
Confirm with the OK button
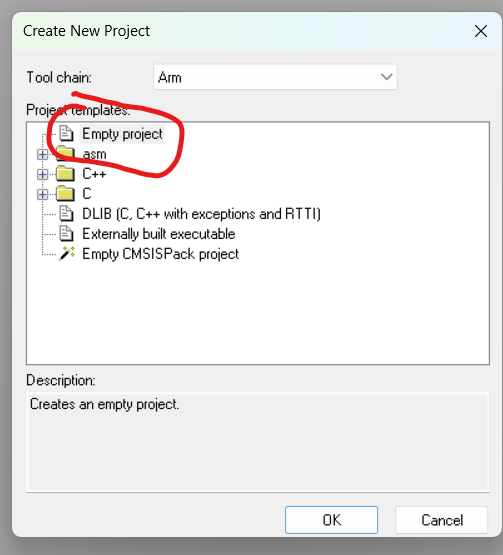click(331, 520)
